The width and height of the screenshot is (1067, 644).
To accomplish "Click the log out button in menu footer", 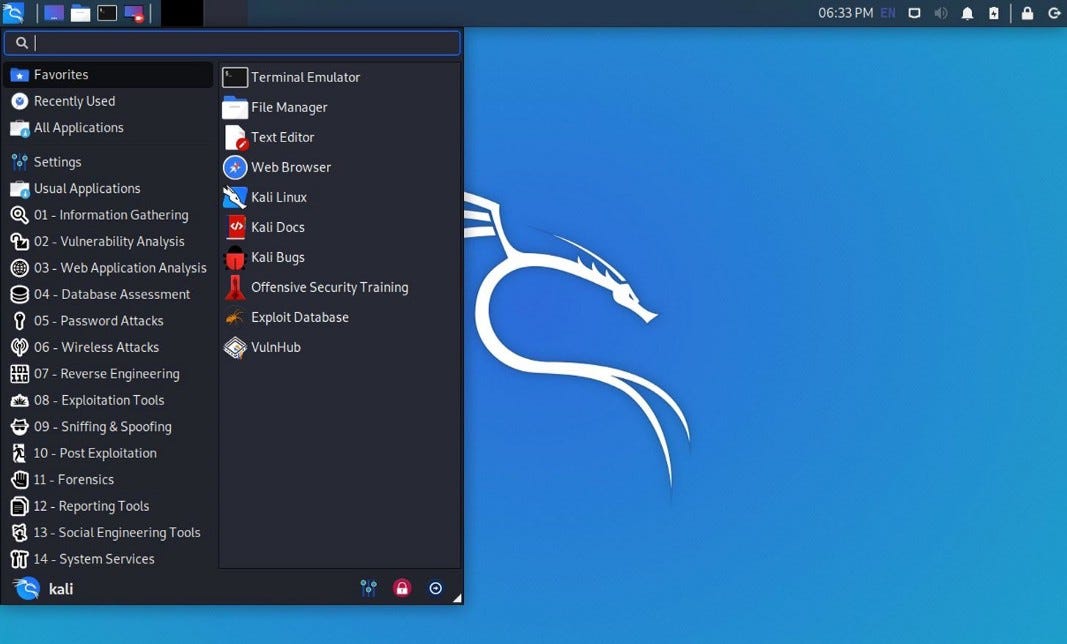I will (x=436, y=588).
